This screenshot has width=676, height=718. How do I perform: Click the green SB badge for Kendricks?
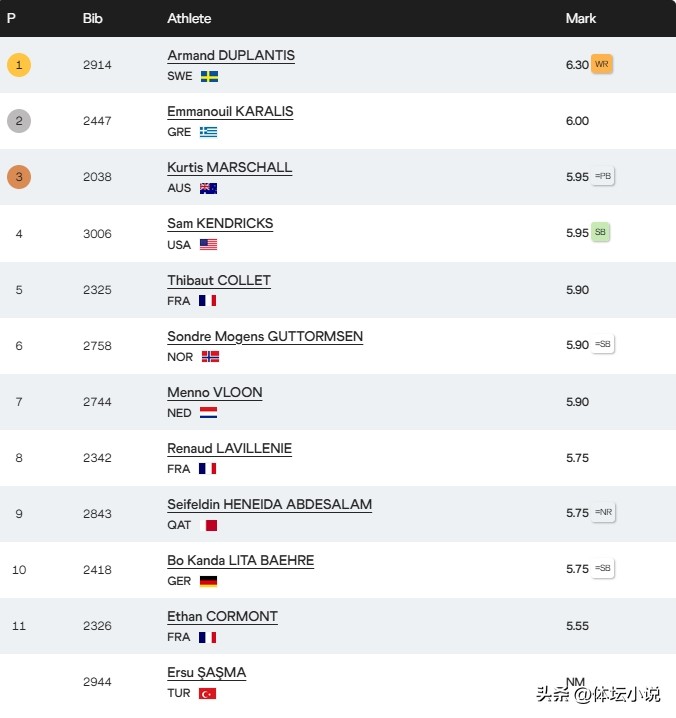pos(600,232)
